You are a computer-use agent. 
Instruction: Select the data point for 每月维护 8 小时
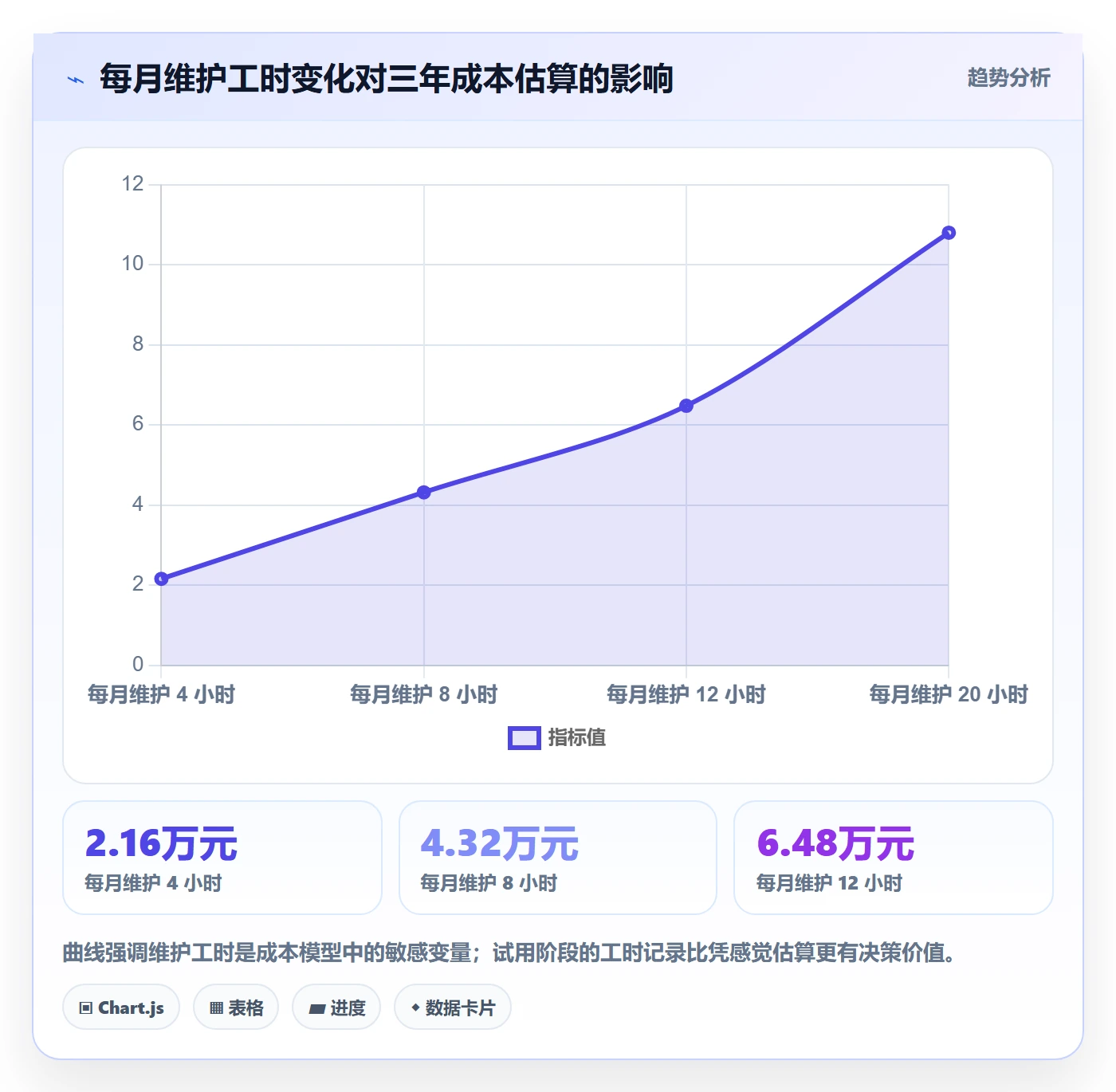tap(424, 493)
